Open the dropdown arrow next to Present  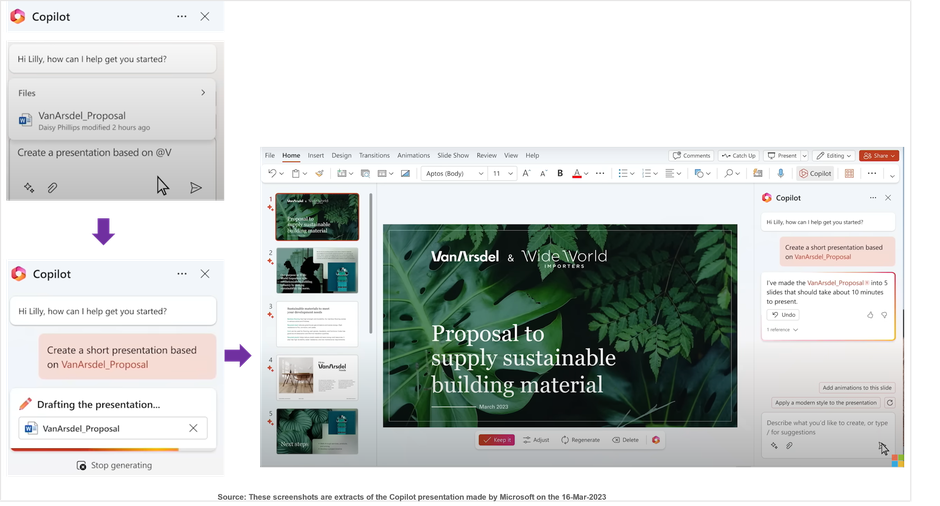coord(805,156)
